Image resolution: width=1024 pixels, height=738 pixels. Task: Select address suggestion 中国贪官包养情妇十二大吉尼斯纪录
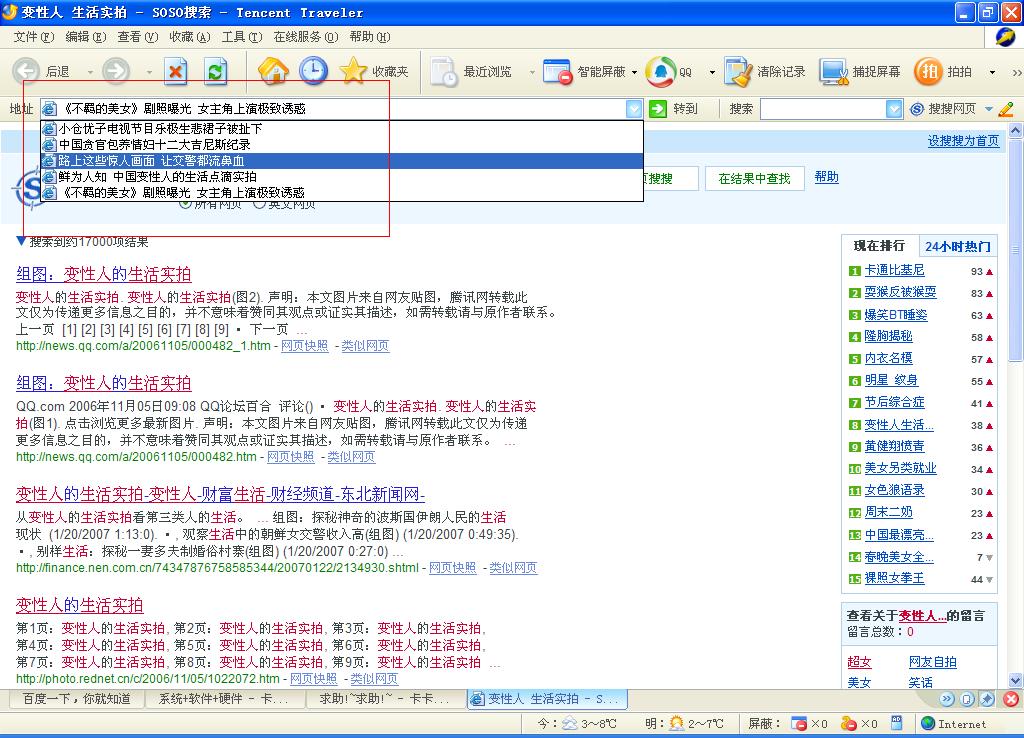pyautogui.click(x=342, y=144)
